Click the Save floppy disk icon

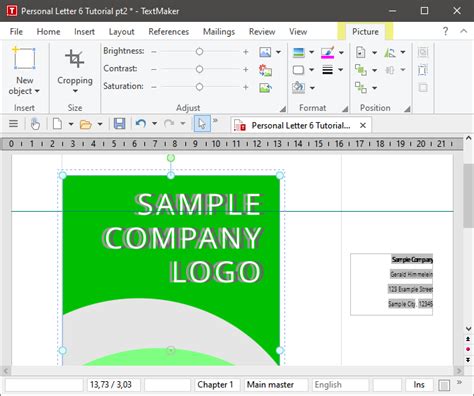[119, 124]
